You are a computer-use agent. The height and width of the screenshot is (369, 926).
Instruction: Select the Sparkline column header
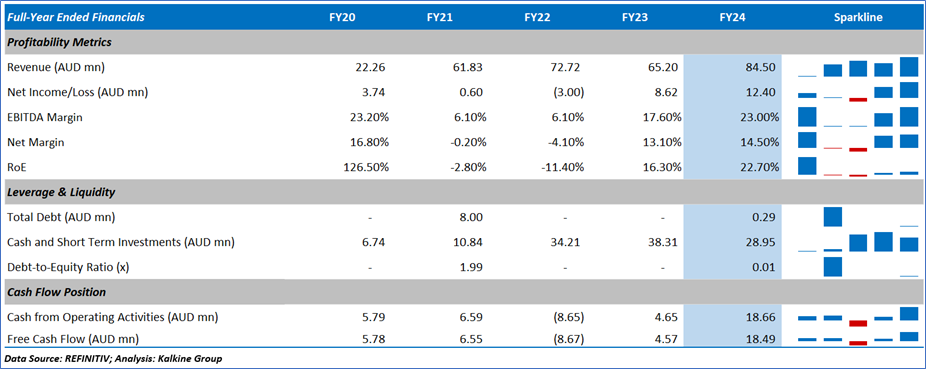858,18
